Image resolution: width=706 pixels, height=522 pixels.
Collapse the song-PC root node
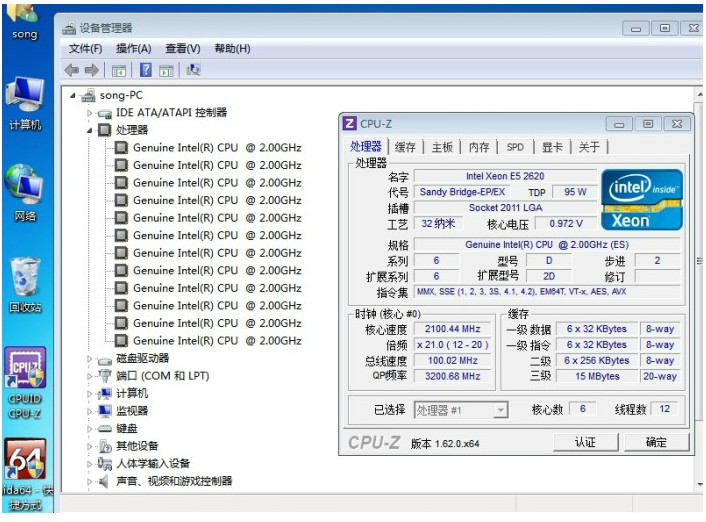point(73,95)
